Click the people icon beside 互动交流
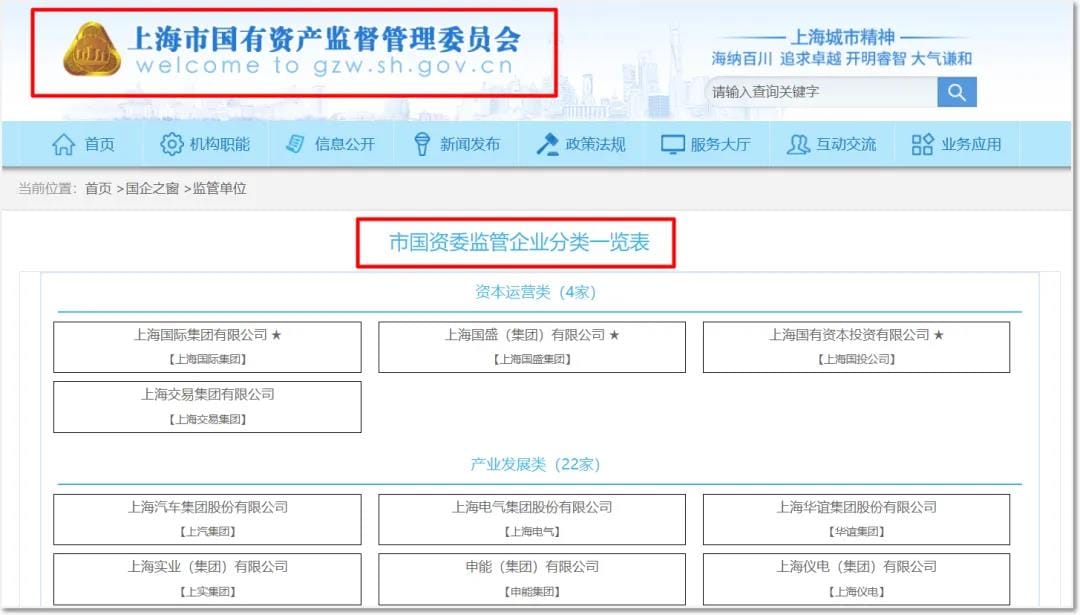Viewport: 1080px width, 615px height. (798, 145)
